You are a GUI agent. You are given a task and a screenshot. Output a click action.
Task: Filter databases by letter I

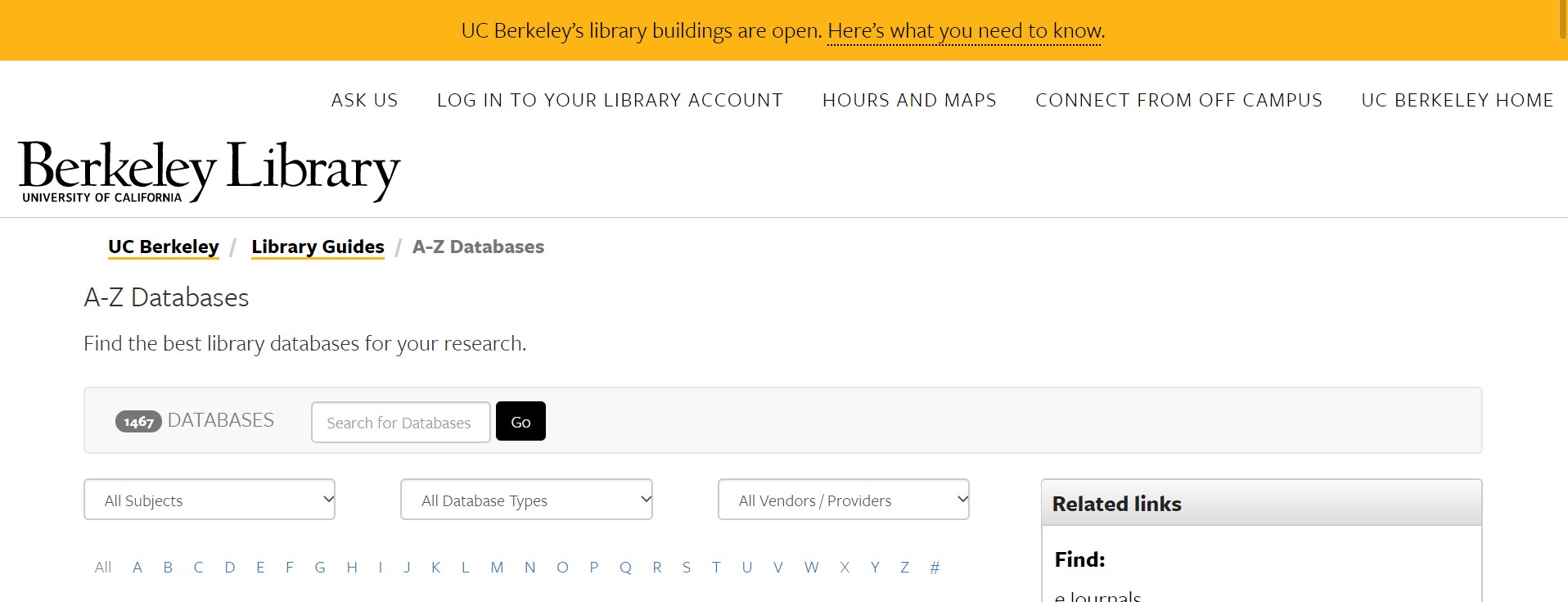[x=381, y=567]
